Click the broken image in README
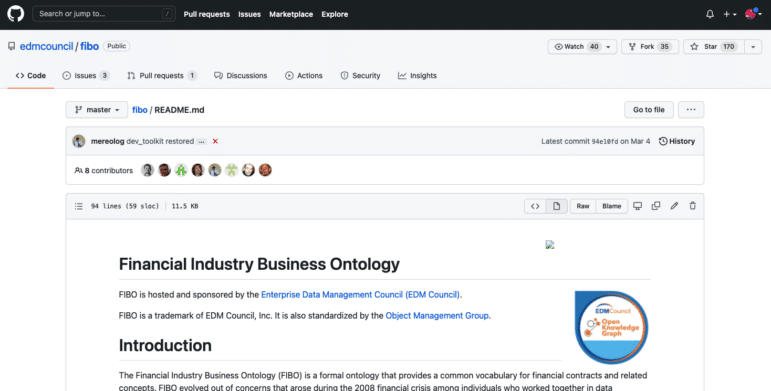Screen dimensions: 771x391 click(550, 244)
